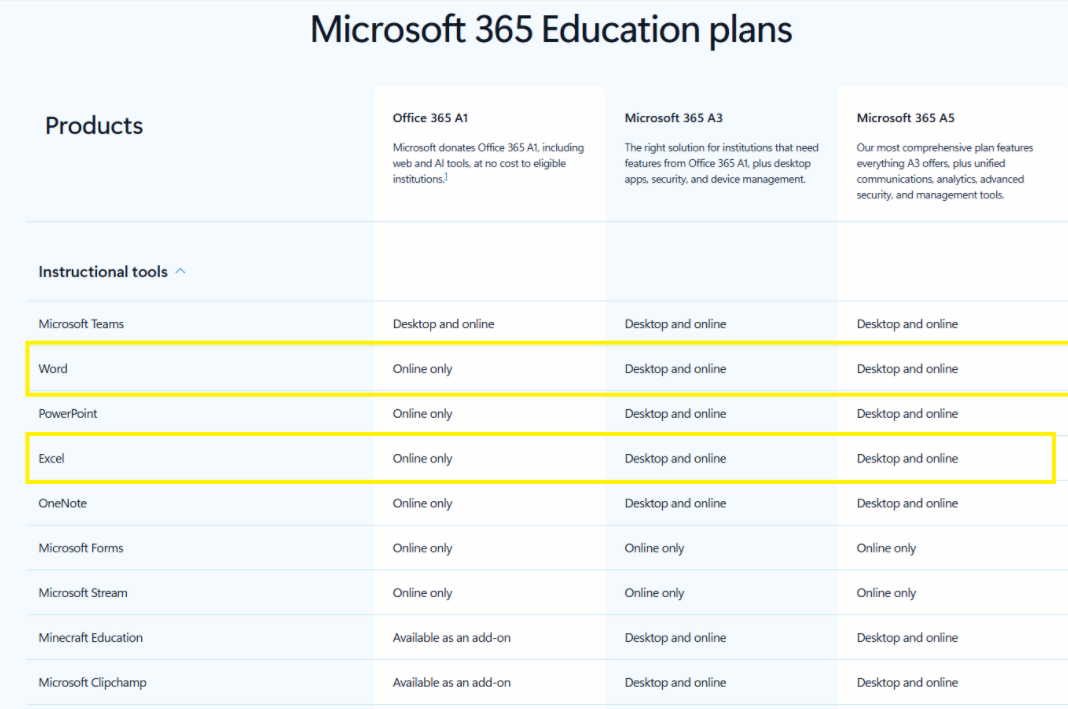Viewport: 1068px width, 709px height.
Task: Click the OneNote product row label
Action: (x=62, y=503)
